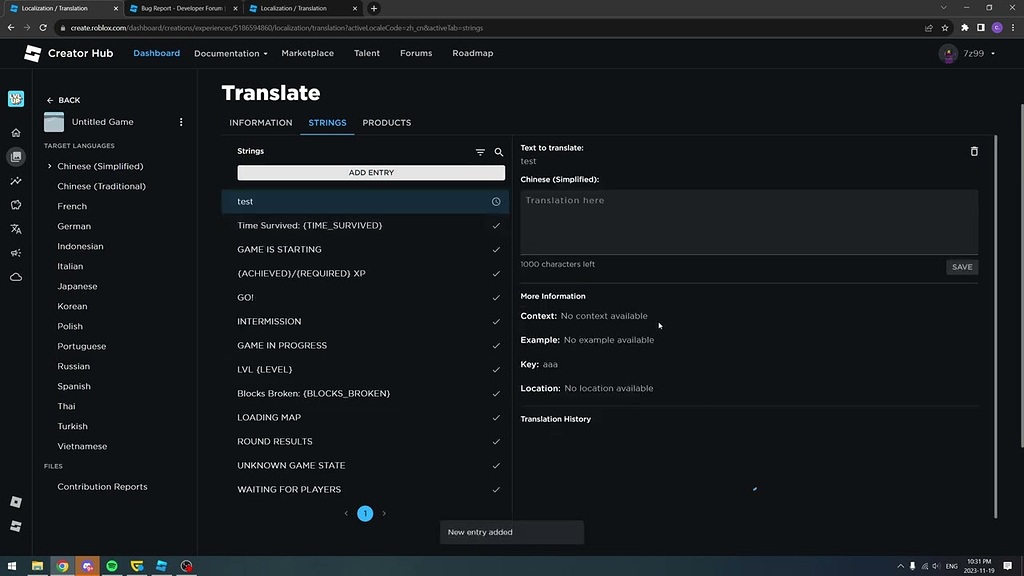
Task: Open the Documentation dropdown menu
Action: tap(229, 53)
